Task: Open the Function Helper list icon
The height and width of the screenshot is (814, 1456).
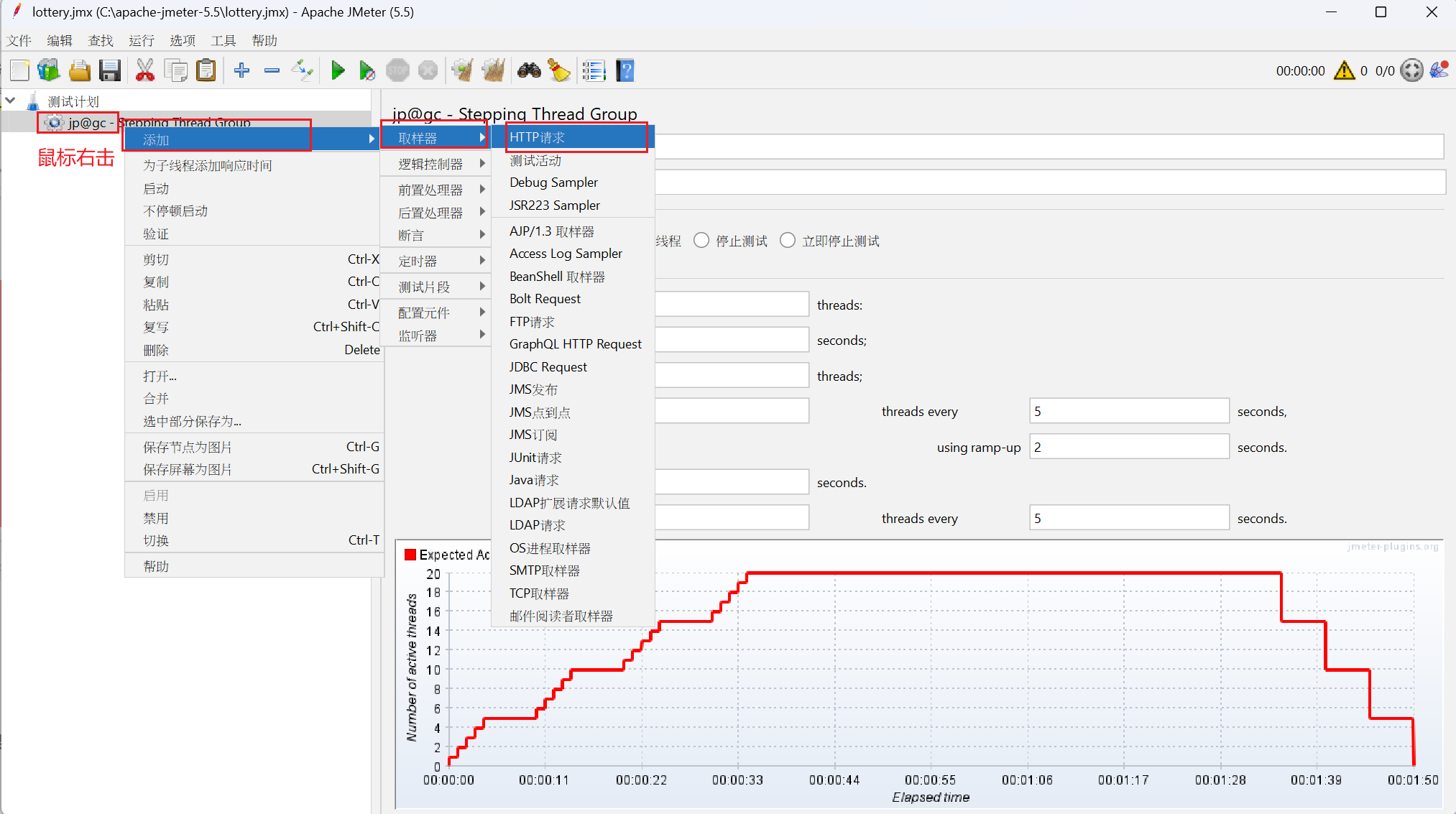Action: pyautogui.click(x=594, y=70)
